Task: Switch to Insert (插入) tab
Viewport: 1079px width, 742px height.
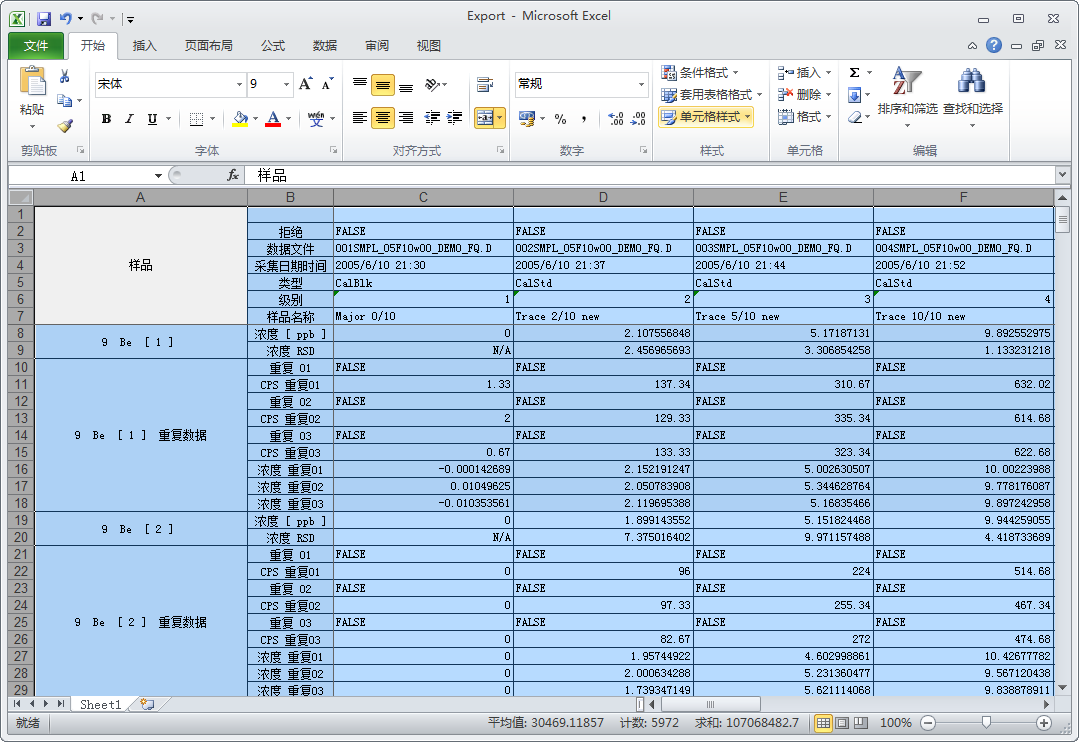Action: (x=145, y=45)
